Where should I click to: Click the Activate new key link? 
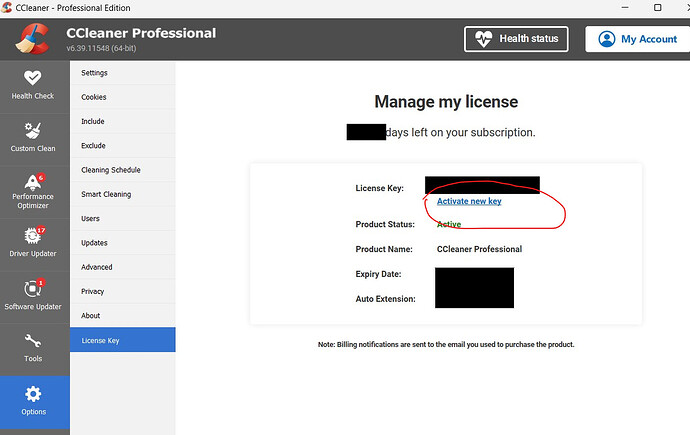pyautogui.click(x=469, y=201)
